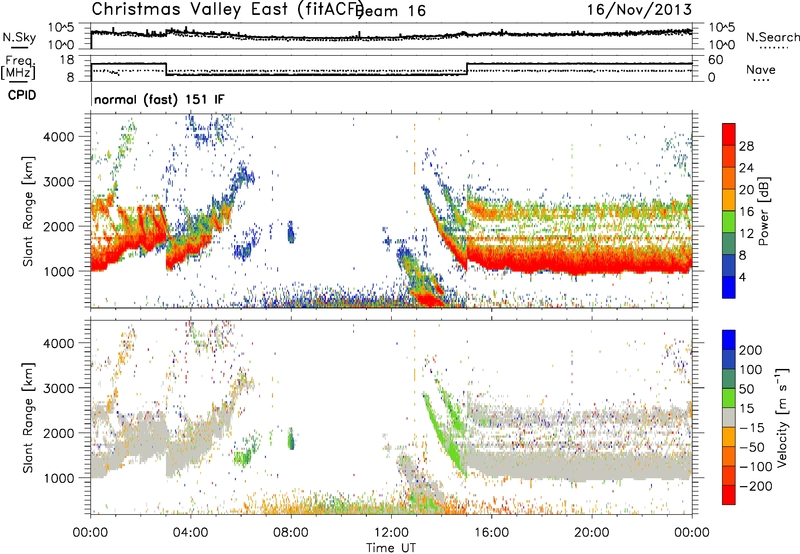Click the blue bottom of the power colorbar
Screen dimensions: 800x554
(x=729, y=290)
